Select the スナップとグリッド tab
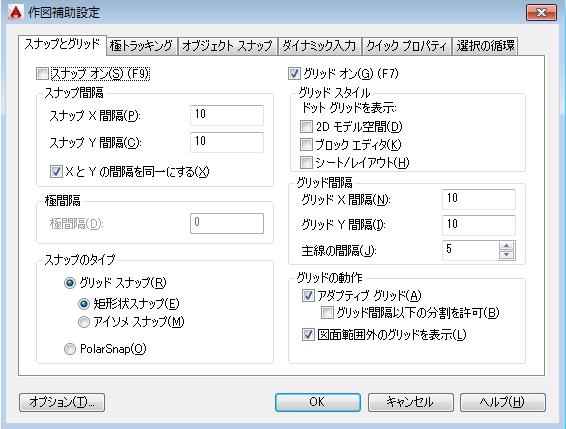 pos(62,44)
